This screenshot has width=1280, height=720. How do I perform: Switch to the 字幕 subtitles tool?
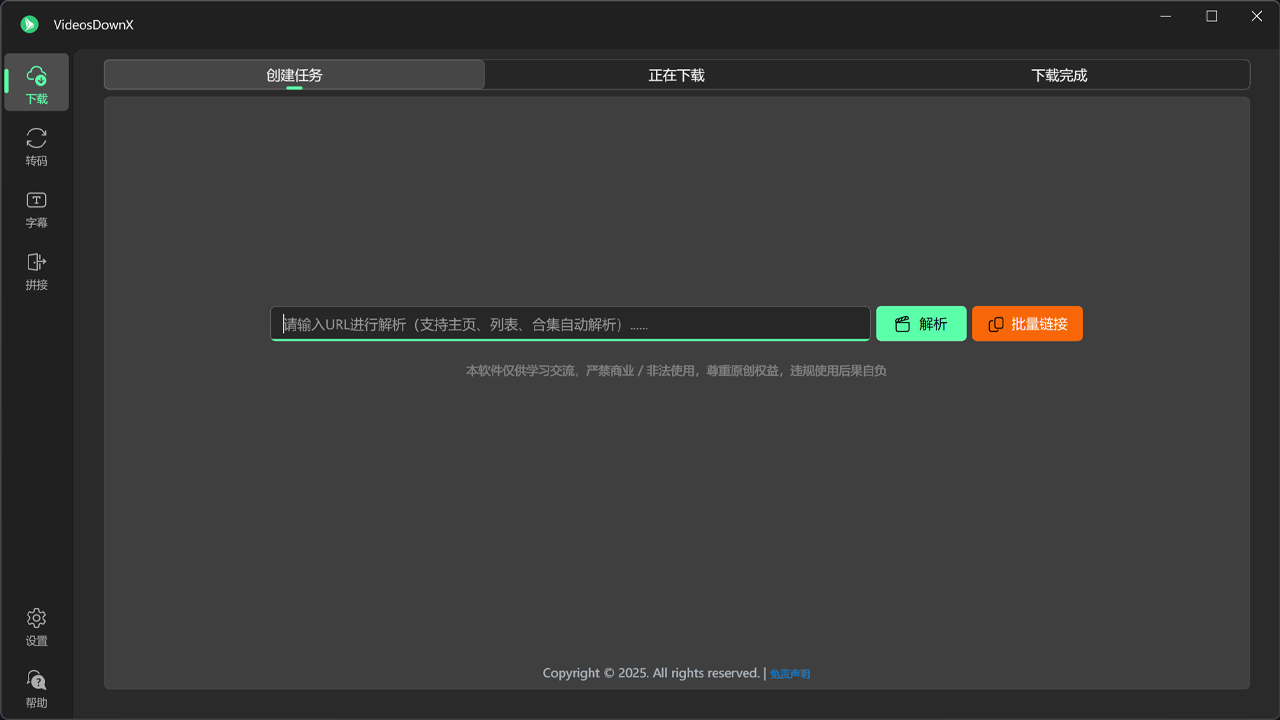tap(36, 209)
